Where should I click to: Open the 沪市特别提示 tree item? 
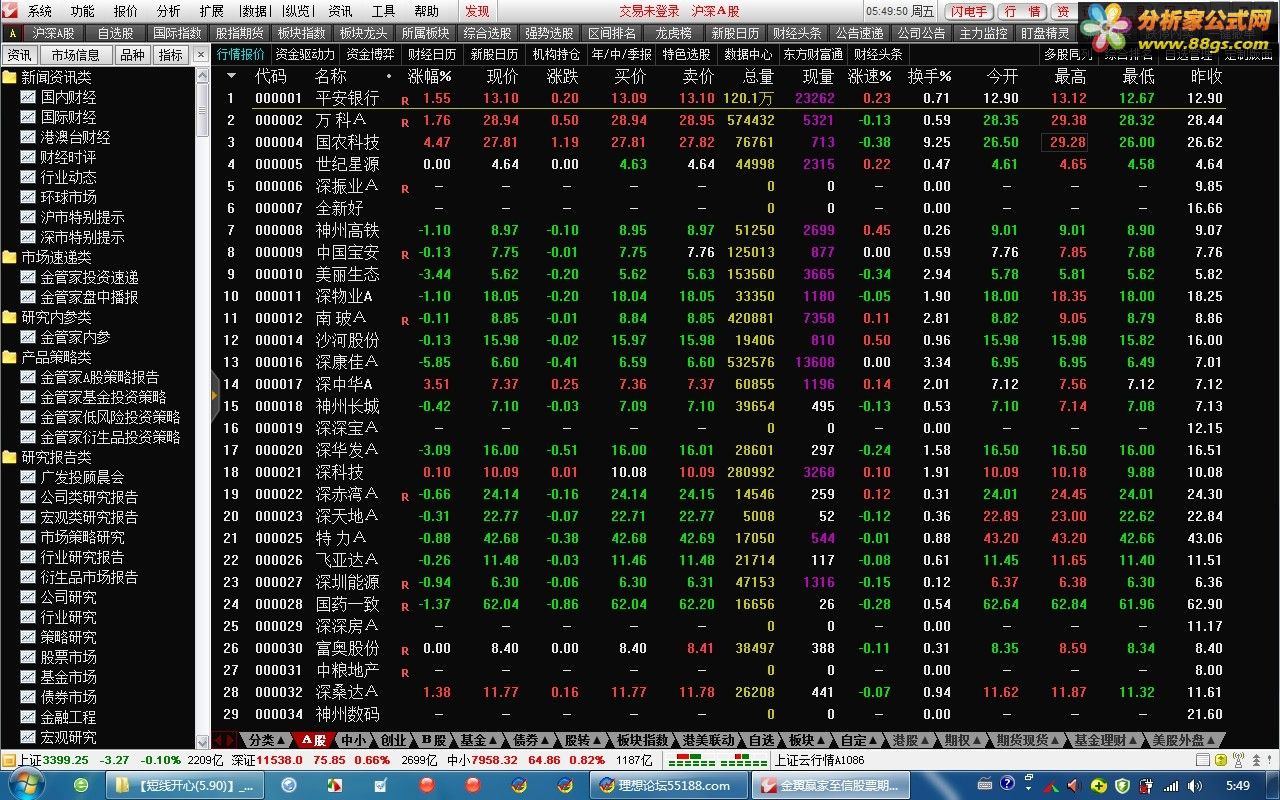(82, 217)
